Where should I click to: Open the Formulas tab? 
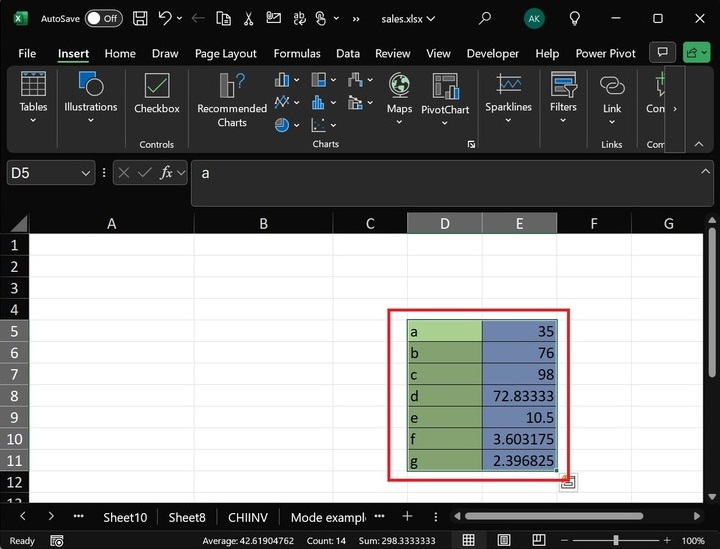coord(297,54)
